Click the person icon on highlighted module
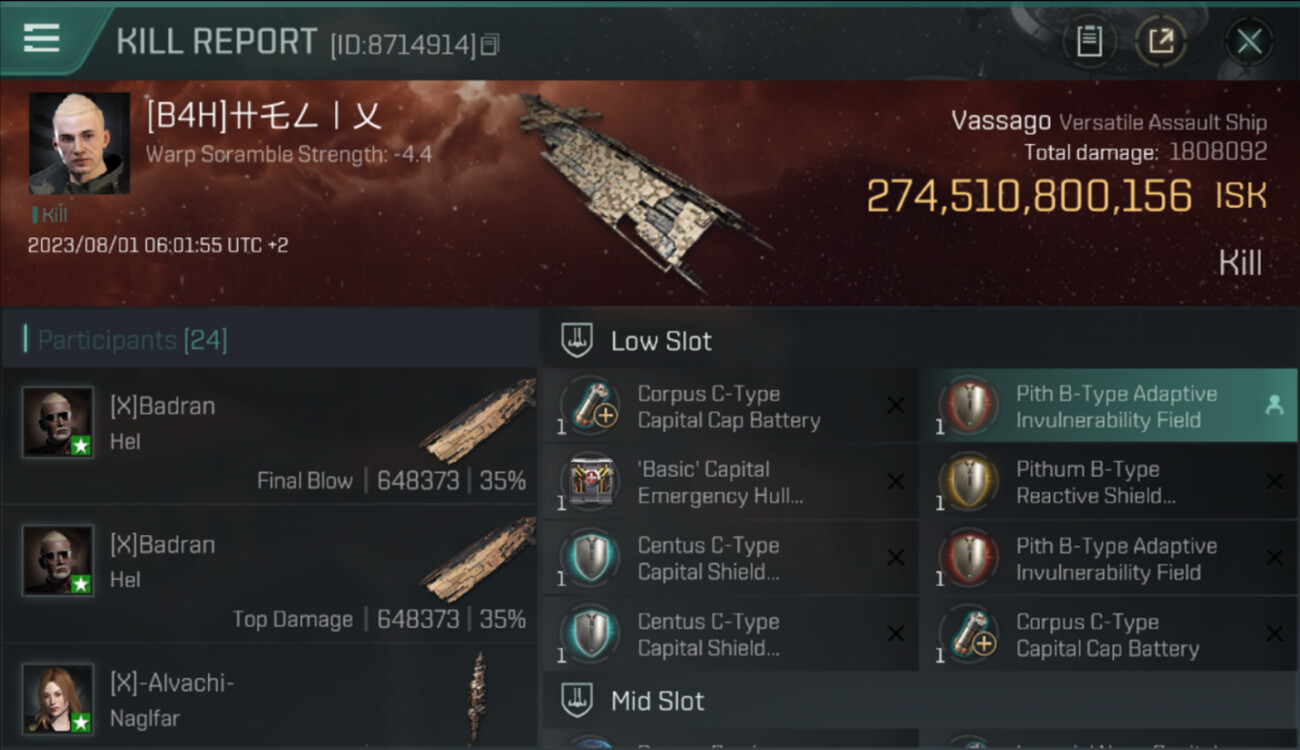This screenshot has width=1300, height=750. [x=1274, y=405]
